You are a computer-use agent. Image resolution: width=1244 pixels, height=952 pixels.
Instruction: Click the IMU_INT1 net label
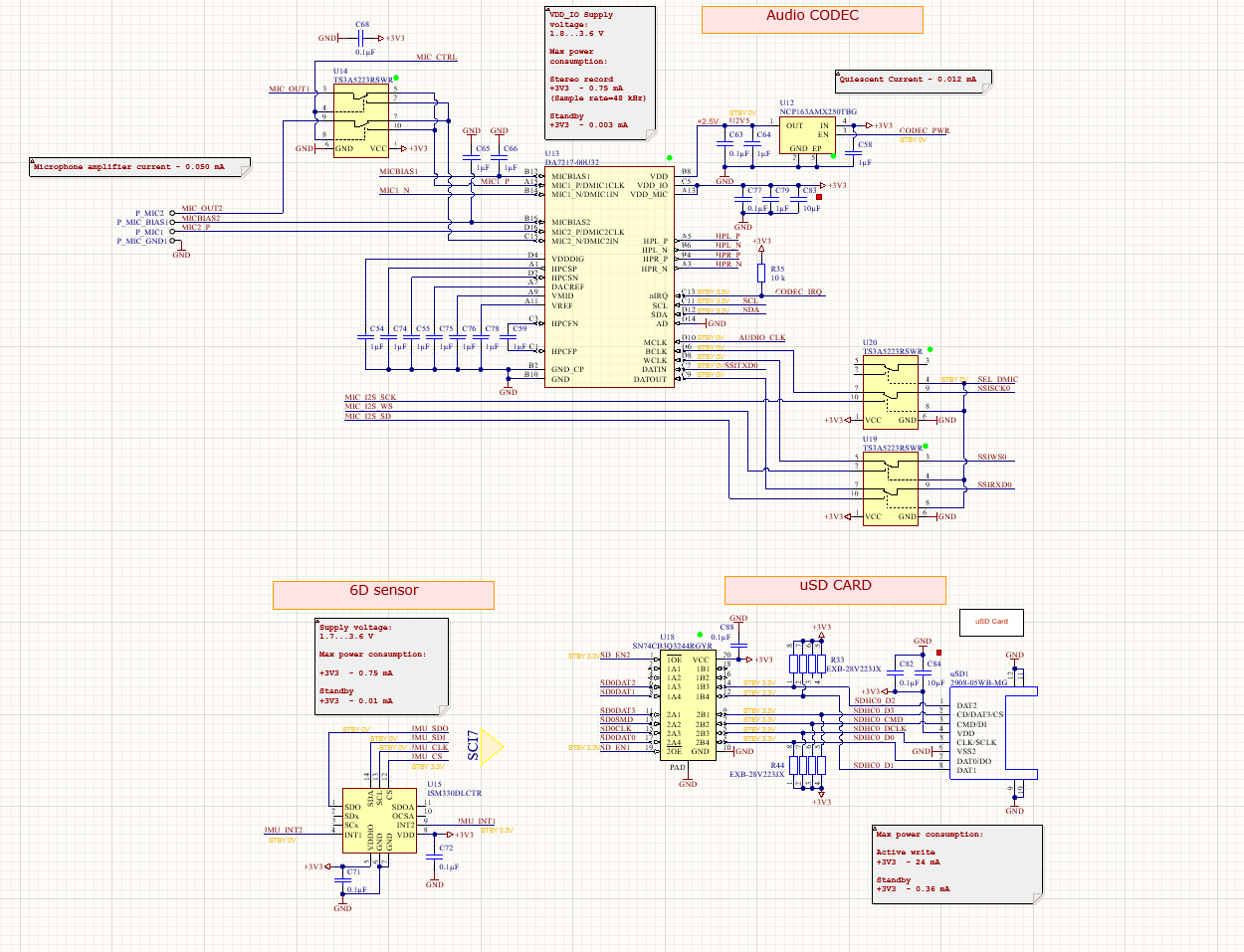tap(477, 821)
